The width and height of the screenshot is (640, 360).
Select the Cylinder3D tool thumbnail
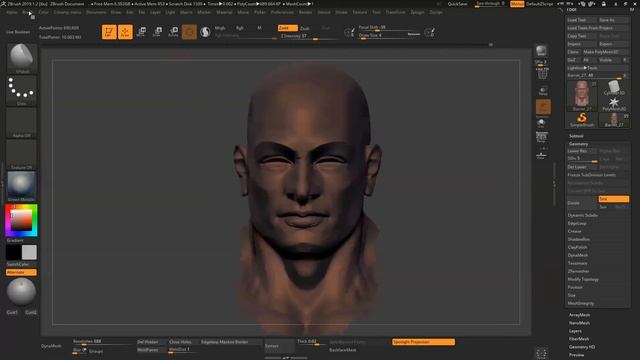614,87
